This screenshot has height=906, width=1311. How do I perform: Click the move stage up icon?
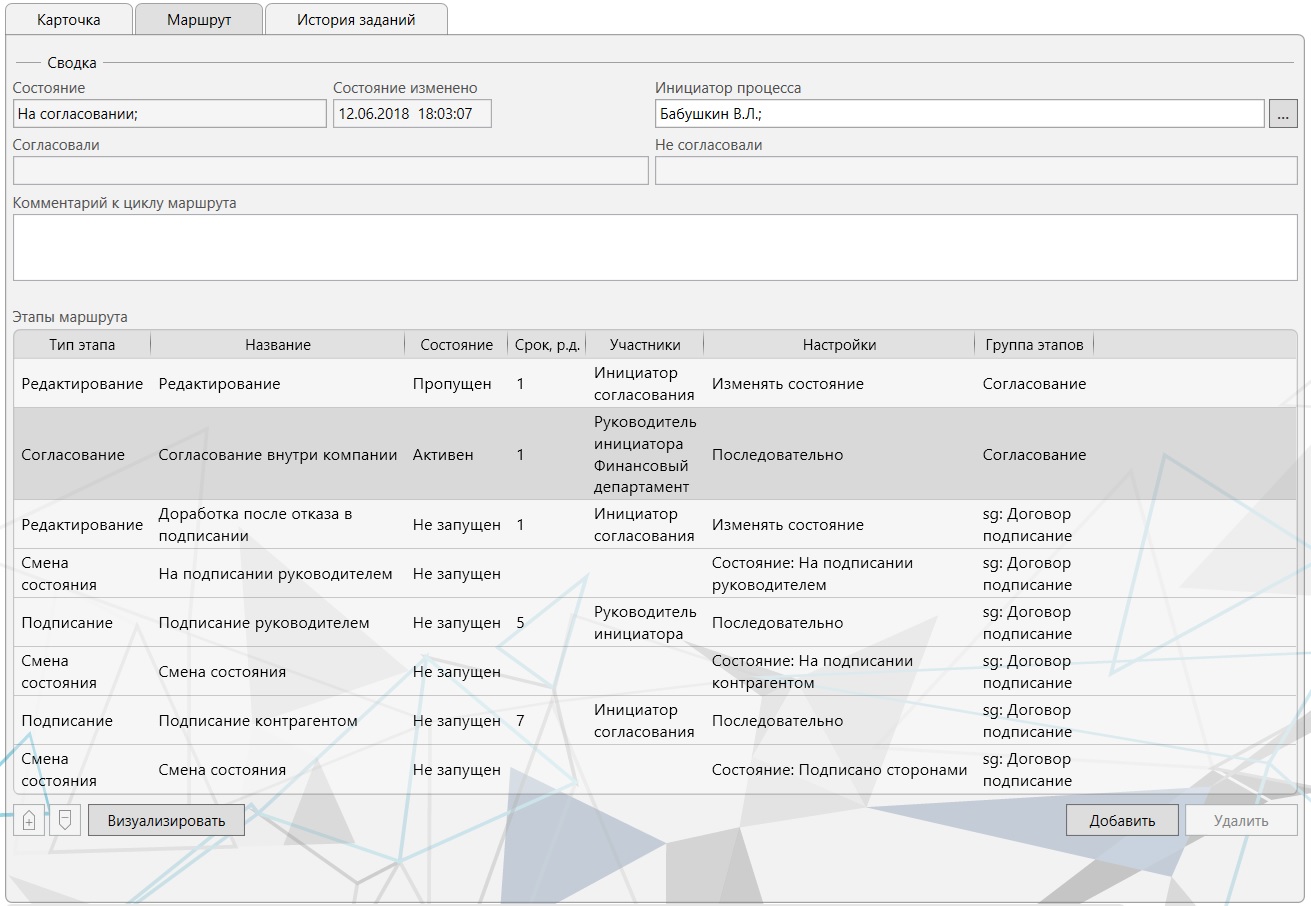[29, 820]
